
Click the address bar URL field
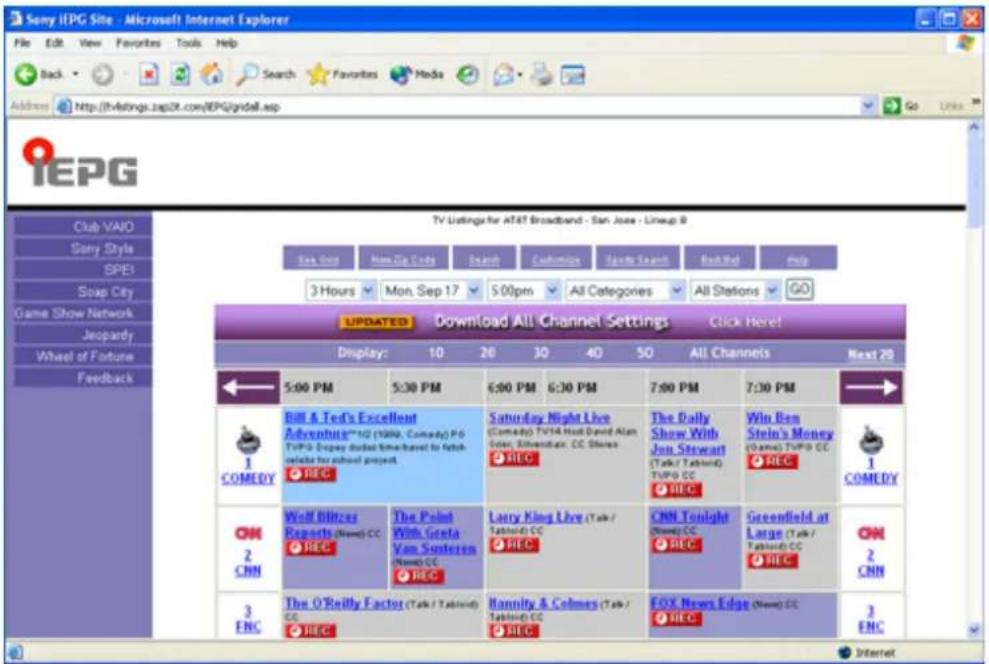pos(457,106)
